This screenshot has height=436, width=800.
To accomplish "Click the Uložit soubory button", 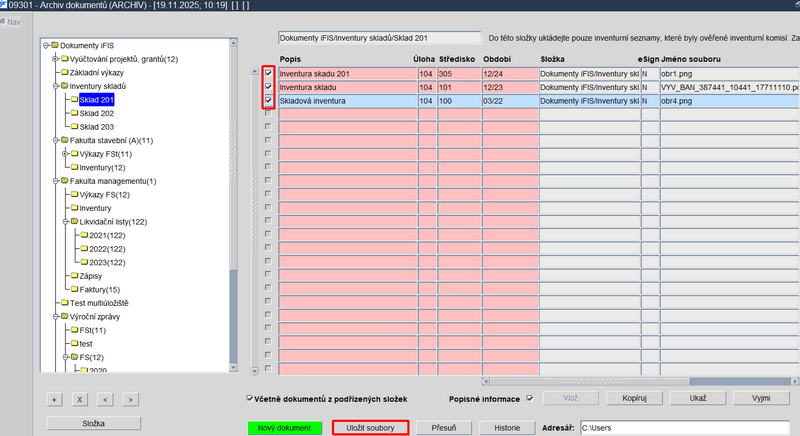I will pyautogui.click(x=370, y=428).
